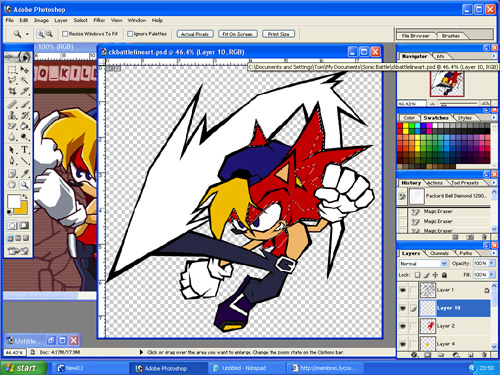The image size is (500, 375).
Task: Select the Polygonal Lasso tool
Action: coord(12,80)
